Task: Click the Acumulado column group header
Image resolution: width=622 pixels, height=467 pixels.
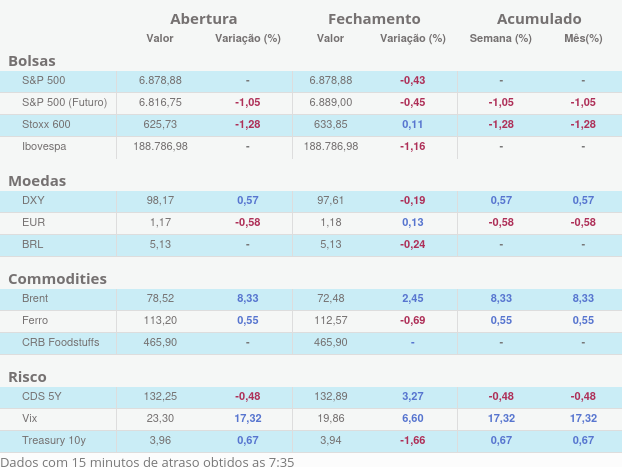Action: tap(539, 19)
